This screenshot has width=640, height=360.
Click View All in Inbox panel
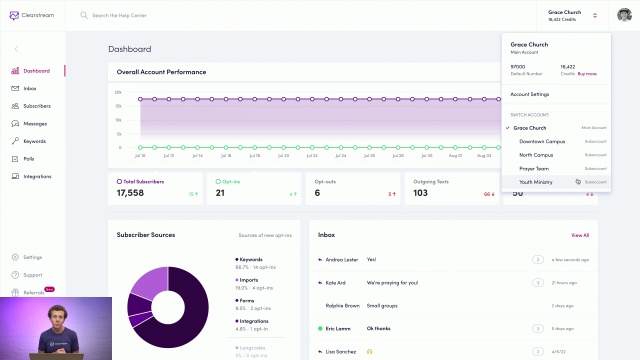click(x=580, y=235)
